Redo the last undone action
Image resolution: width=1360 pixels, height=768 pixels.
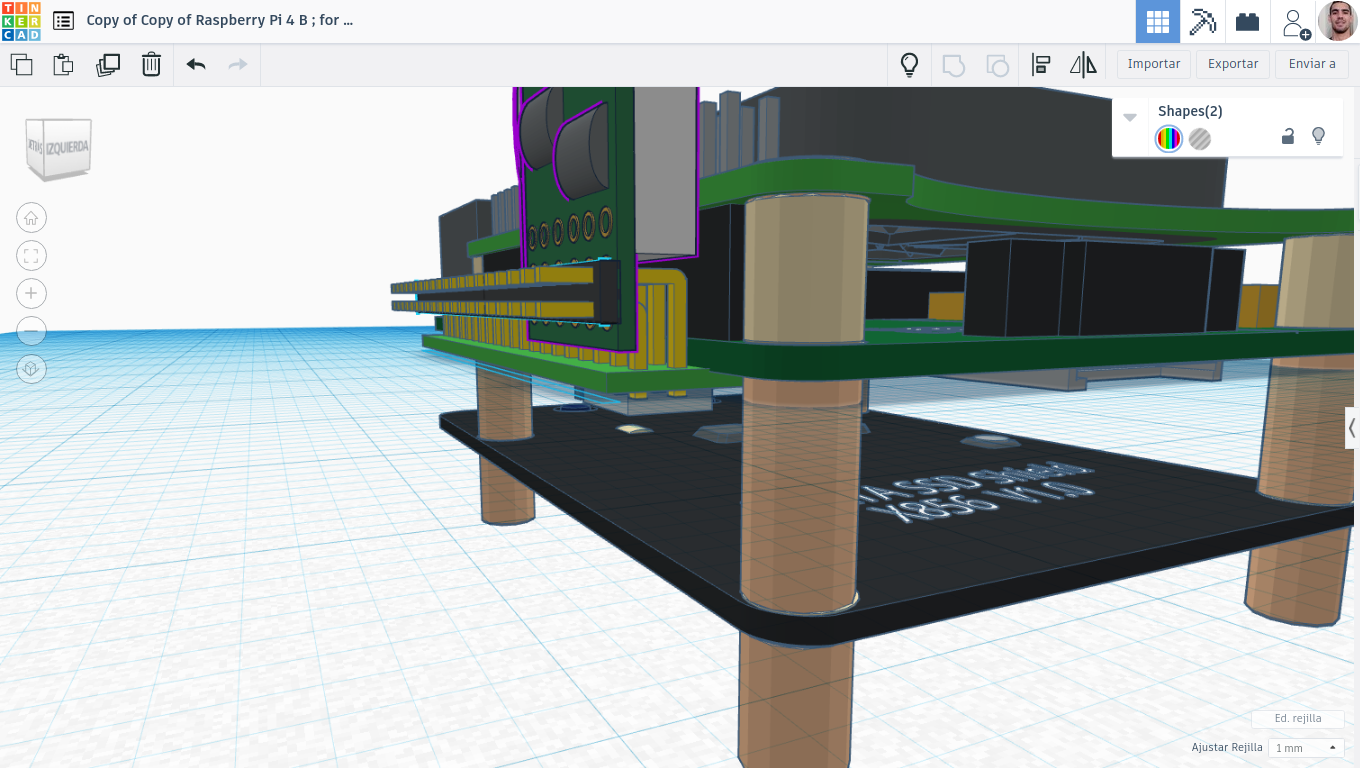(x=238, y=65)
